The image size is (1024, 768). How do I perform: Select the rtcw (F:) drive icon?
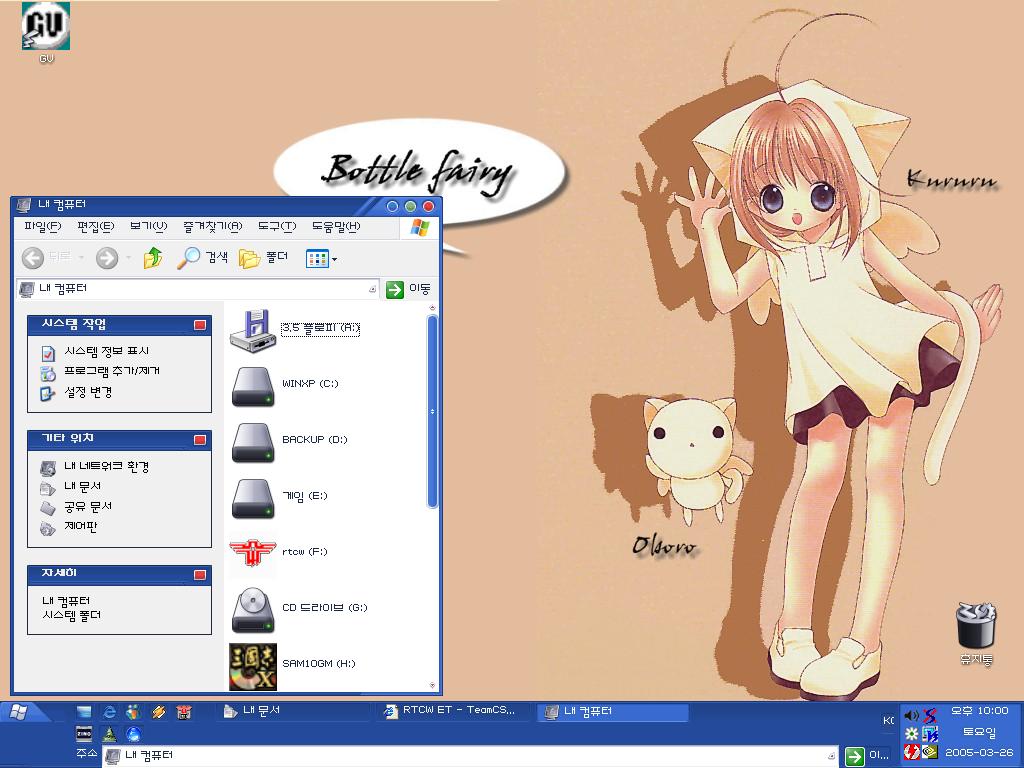252,552
